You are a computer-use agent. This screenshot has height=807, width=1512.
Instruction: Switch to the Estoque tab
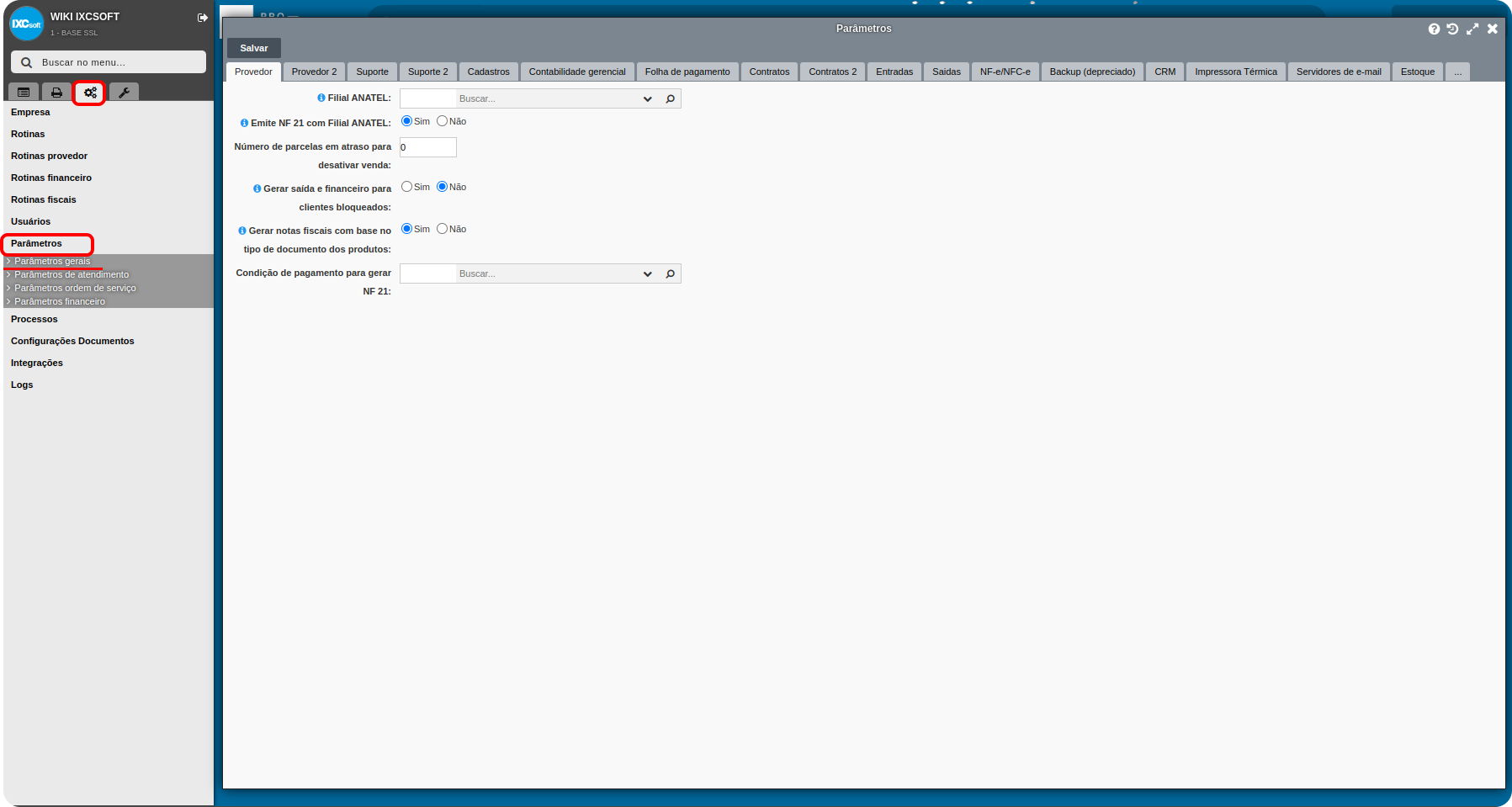pos(1418,72)
